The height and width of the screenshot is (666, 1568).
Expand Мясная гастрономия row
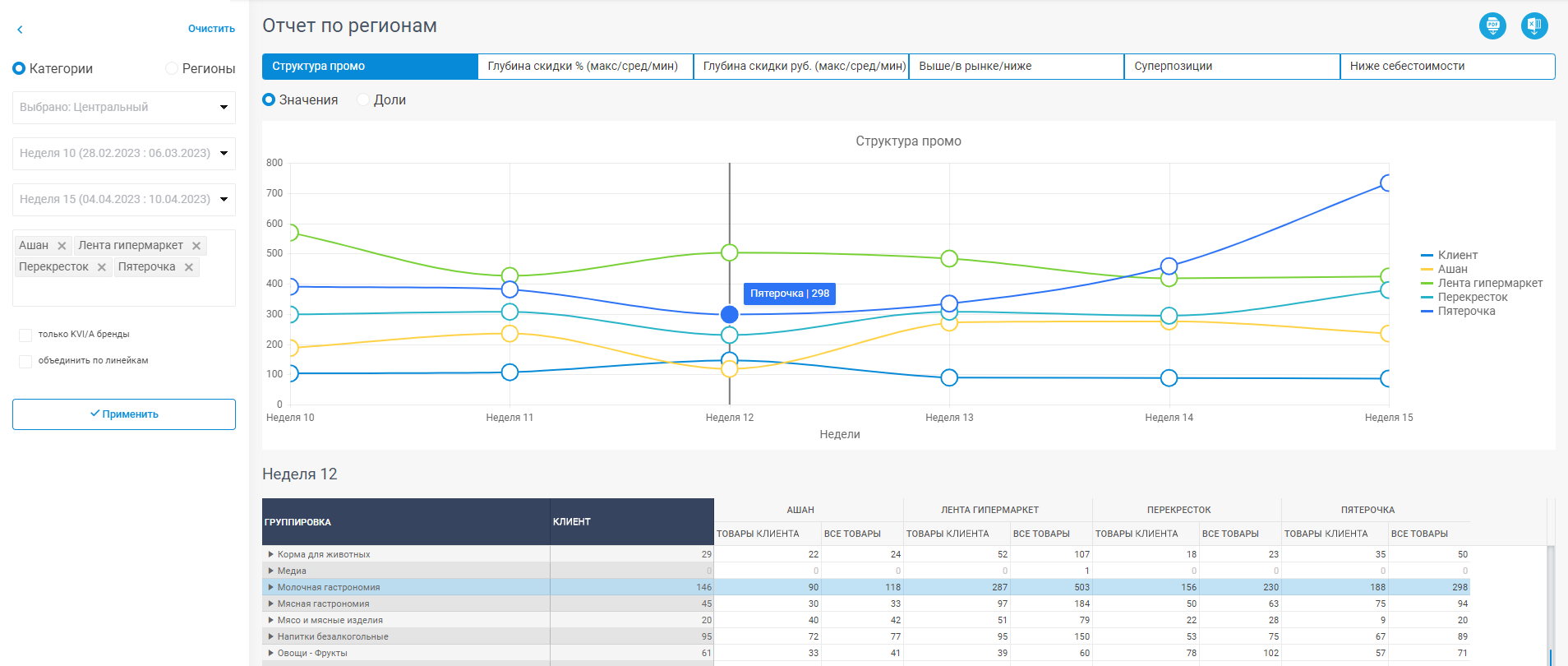tap(270, 604)
